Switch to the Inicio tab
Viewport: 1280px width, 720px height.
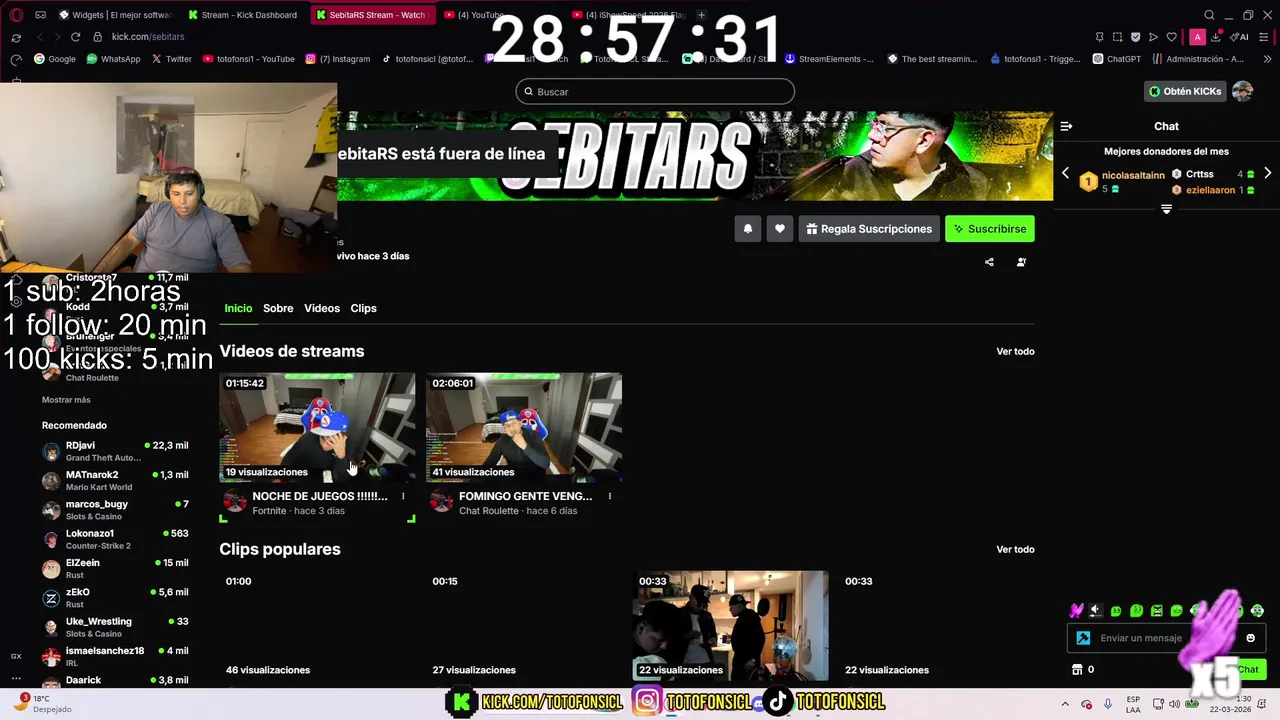coord(238,308)
